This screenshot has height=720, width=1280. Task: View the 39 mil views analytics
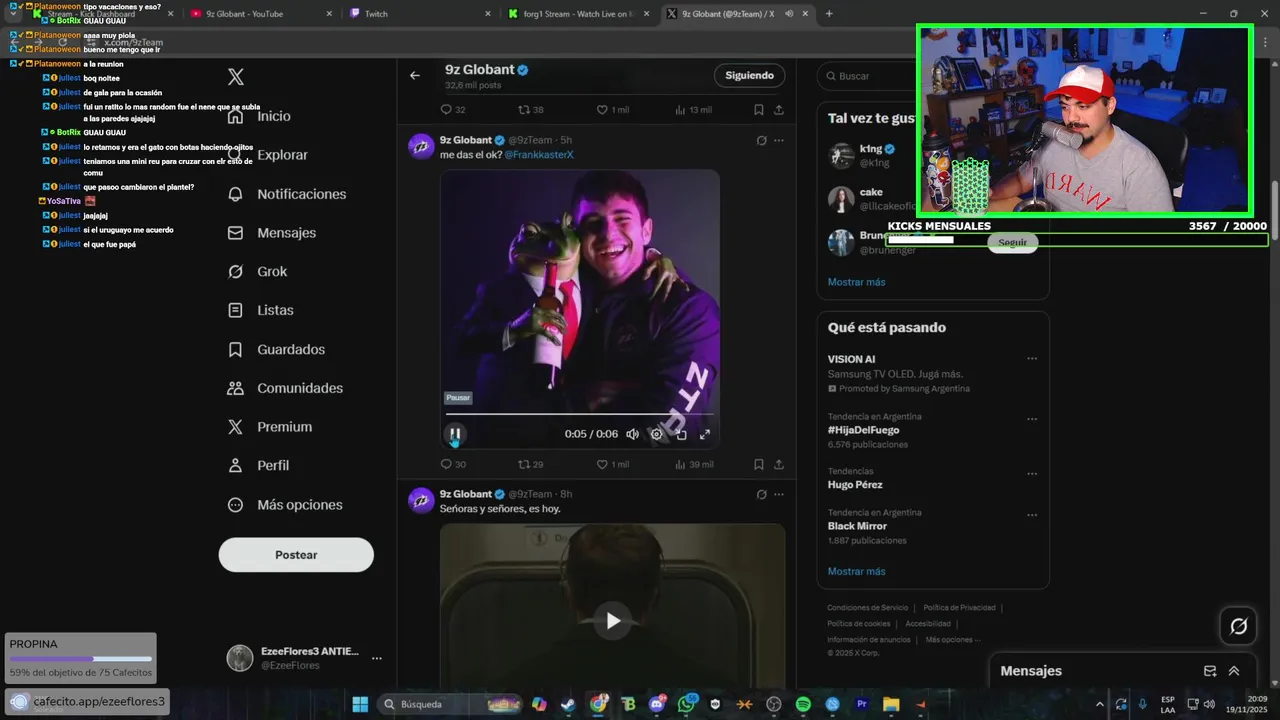[x=694, y=464]
